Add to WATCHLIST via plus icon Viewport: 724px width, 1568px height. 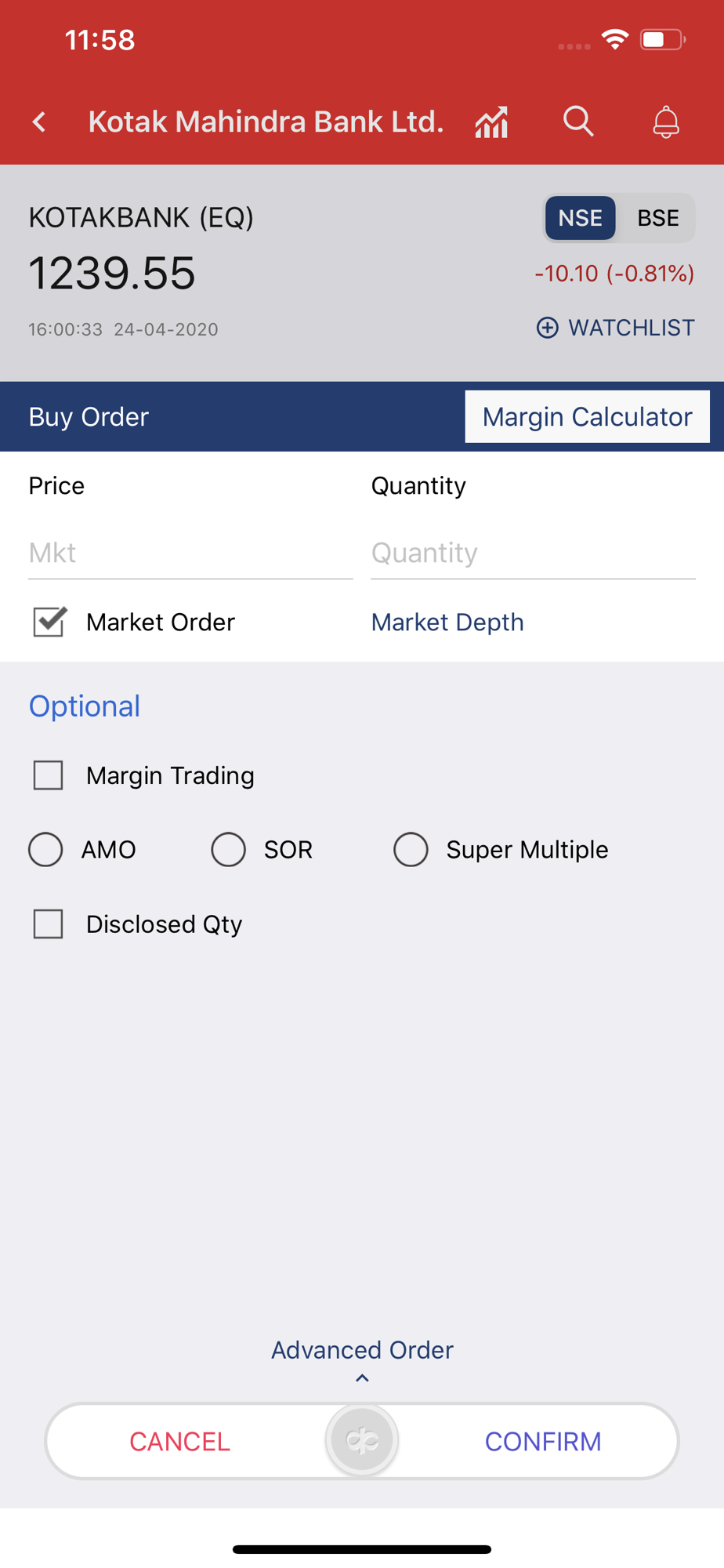[547, 328]
